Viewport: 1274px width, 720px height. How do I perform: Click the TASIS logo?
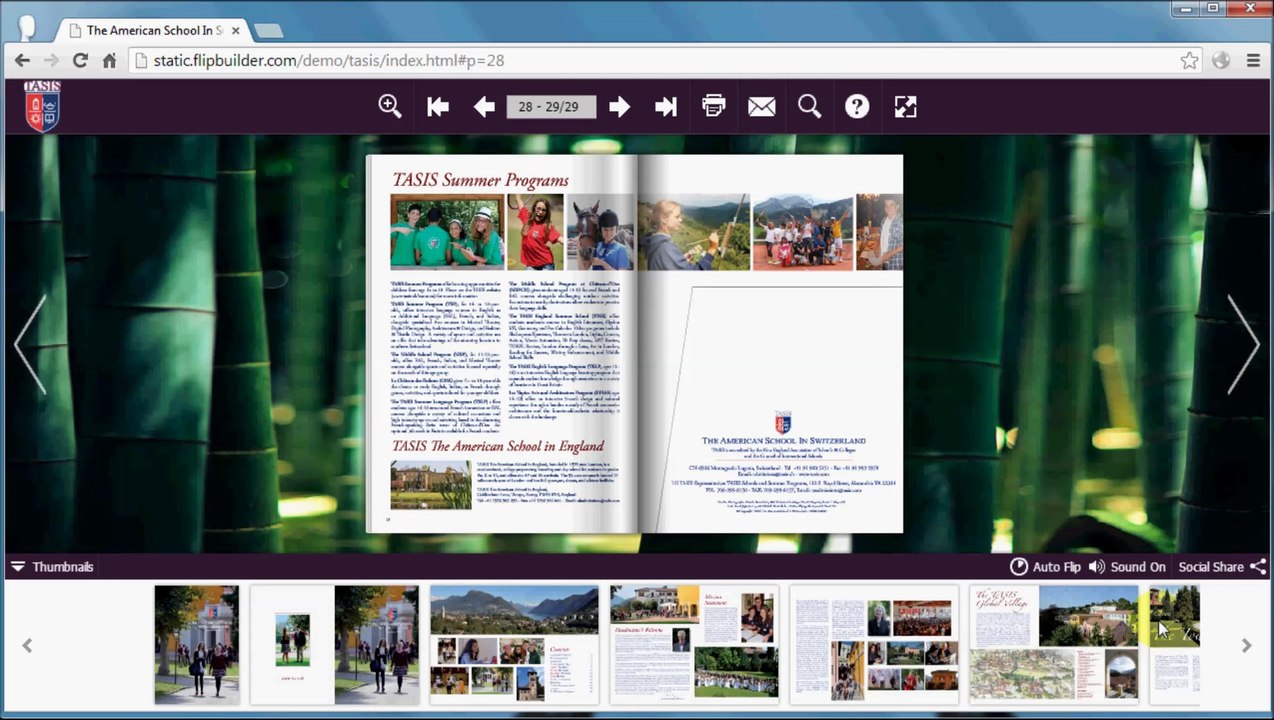(x=42, y=106)
